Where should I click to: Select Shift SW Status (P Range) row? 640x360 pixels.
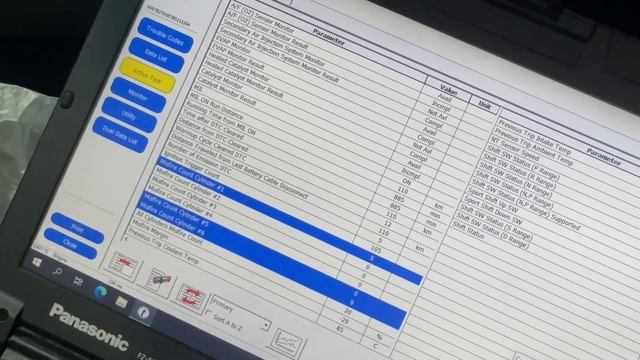(x=523, y=163)
